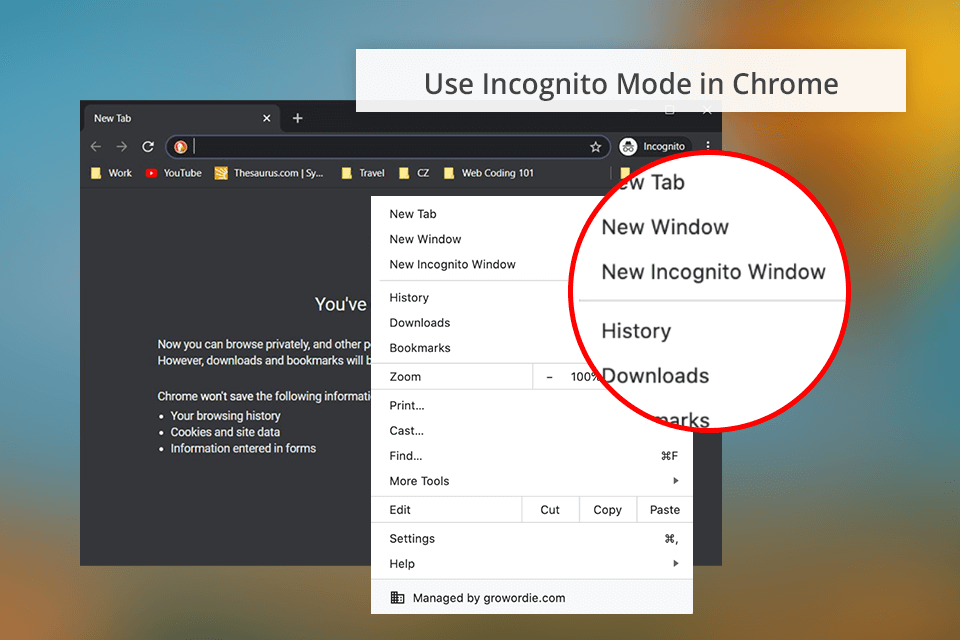Select Cast... in the menu

click(x=531, y=431)
